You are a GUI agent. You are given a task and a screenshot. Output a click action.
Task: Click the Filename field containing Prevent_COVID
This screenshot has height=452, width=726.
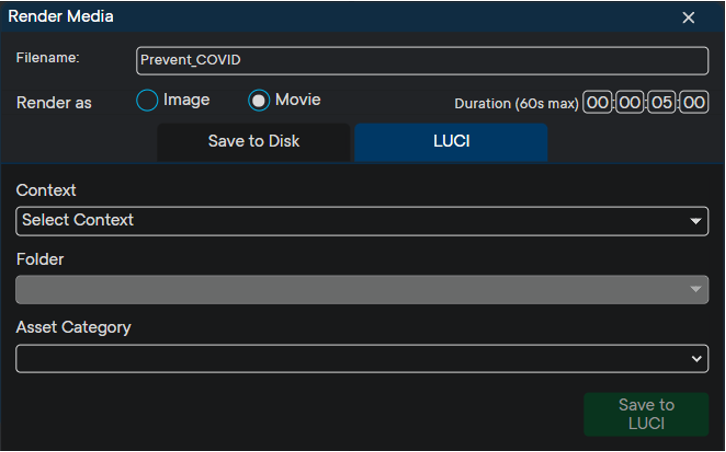click(421, 60)
